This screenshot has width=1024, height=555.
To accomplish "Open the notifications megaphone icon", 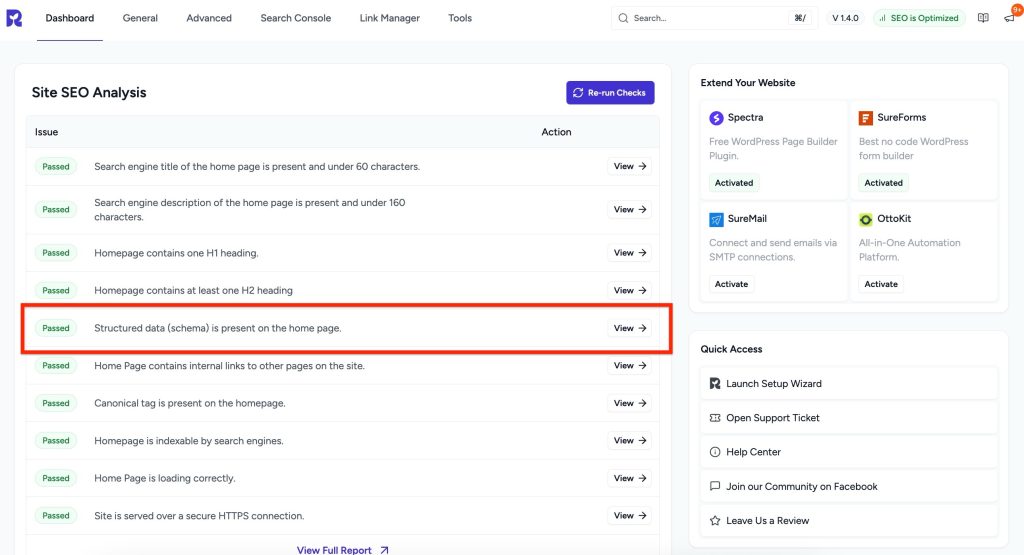I will click(x=1009, y=18).
